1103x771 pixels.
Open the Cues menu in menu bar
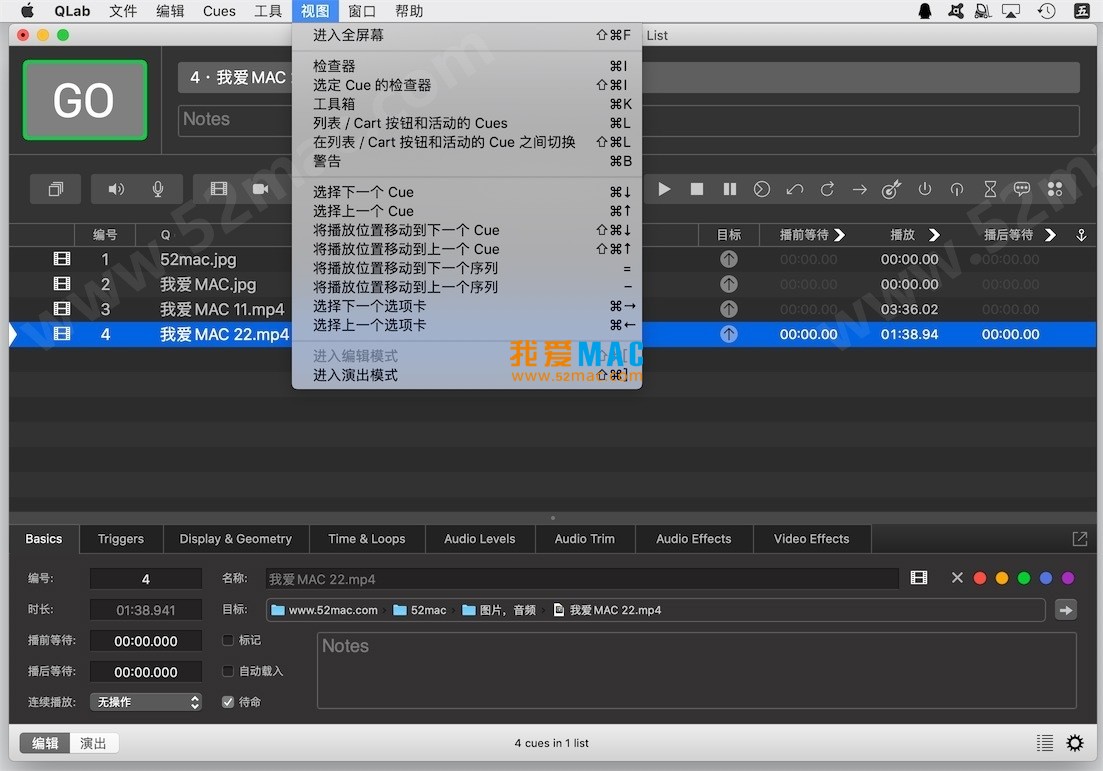click(x=219, y=11)
